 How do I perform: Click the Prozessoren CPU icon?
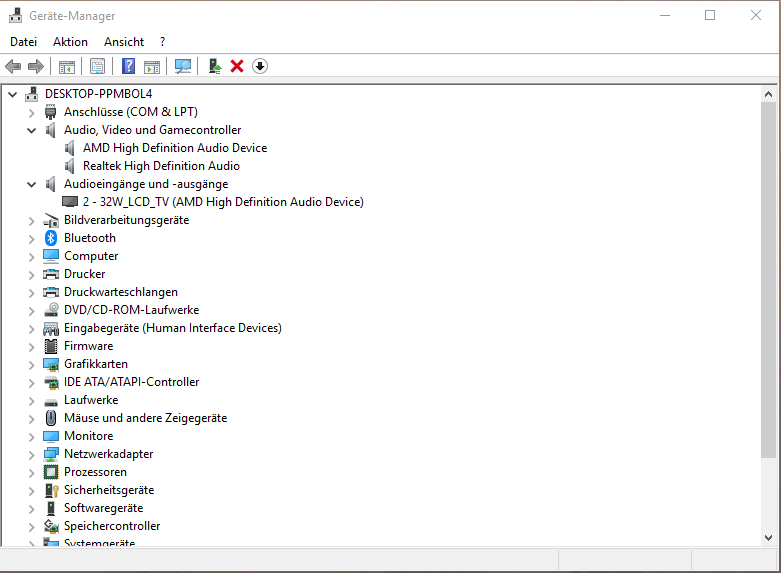[51, 472]
